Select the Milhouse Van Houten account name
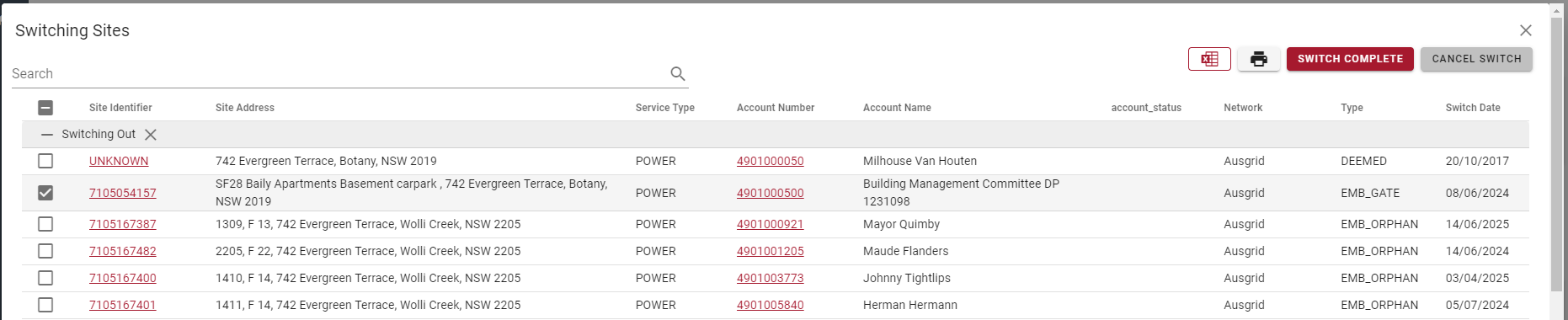The width and height of the screenshot is (1568, 320). (920, 161)
